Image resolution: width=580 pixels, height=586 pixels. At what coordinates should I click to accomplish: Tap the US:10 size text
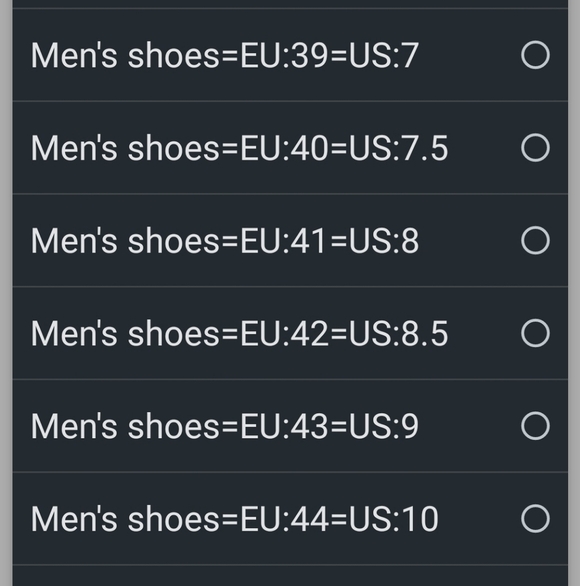[x=394, y=519]
